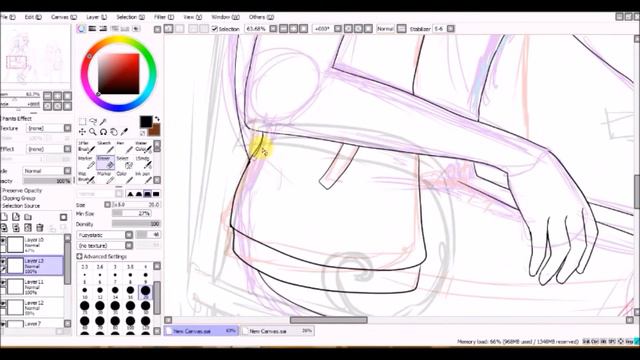Image resolution: width=640 pixels, height=360 pixels.
Task: Select the zoom magnifier tool
Action: pyautogui.click(x=93, y=132)
